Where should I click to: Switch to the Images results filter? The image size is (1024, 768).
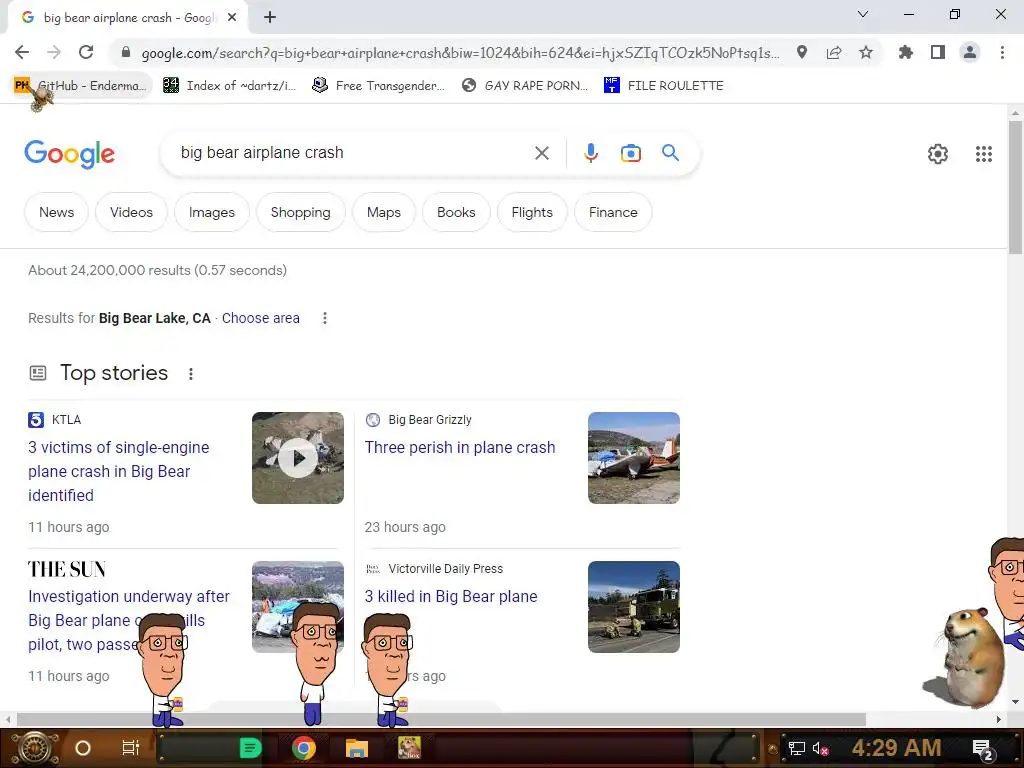[212, 212]
